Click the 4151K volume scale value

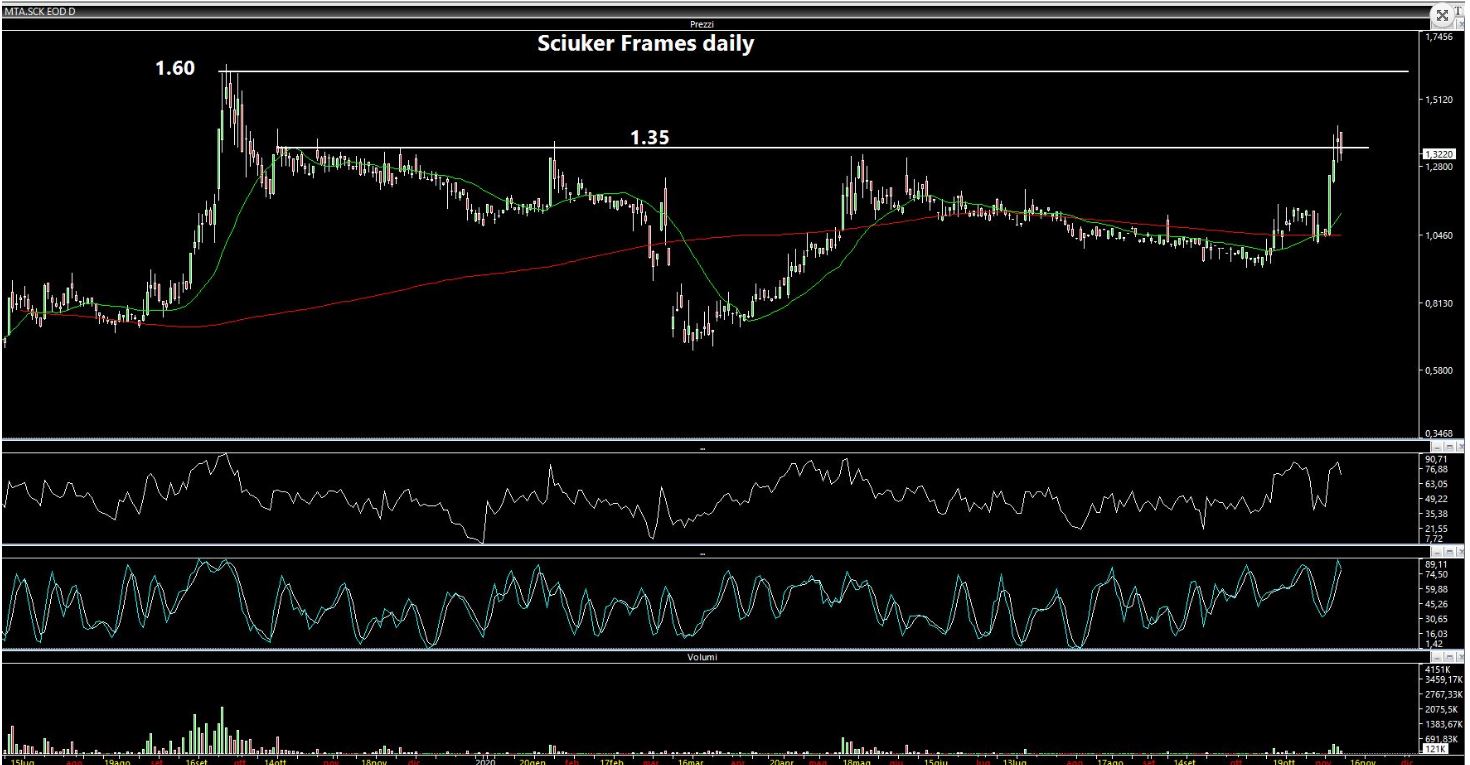click(1438, 668)
